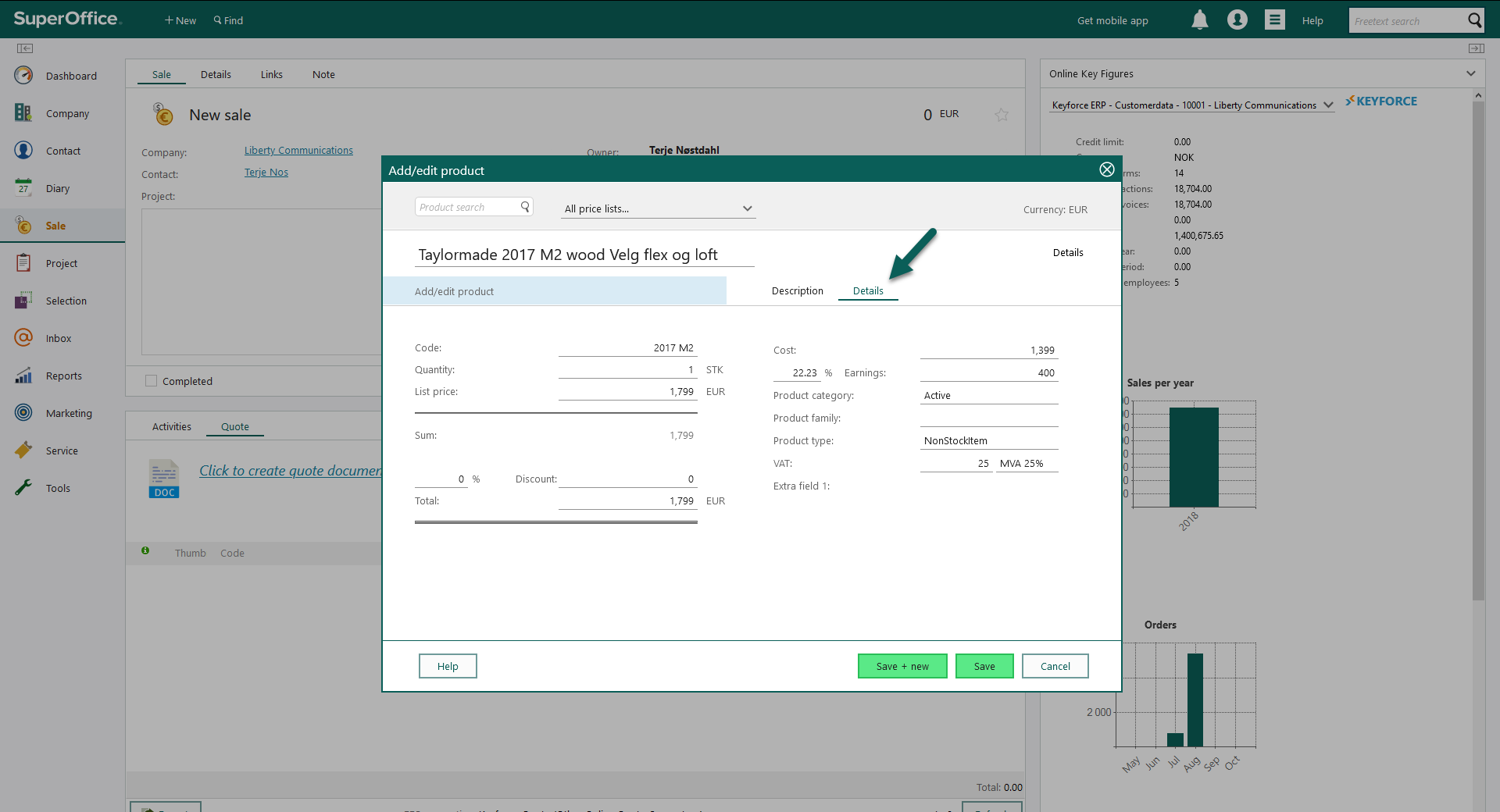Click the right panel vertical scrollbar
This screenshot has width=1500, height=812.
pos(1478,351)
